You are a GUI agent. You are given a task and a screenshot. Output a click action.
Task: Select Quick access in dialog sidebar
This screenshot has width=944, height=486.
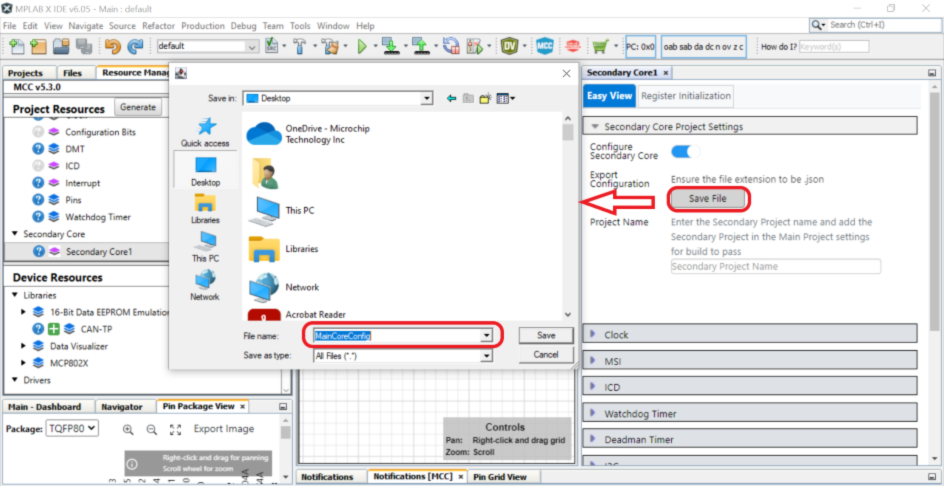click(x=205, y=132)
